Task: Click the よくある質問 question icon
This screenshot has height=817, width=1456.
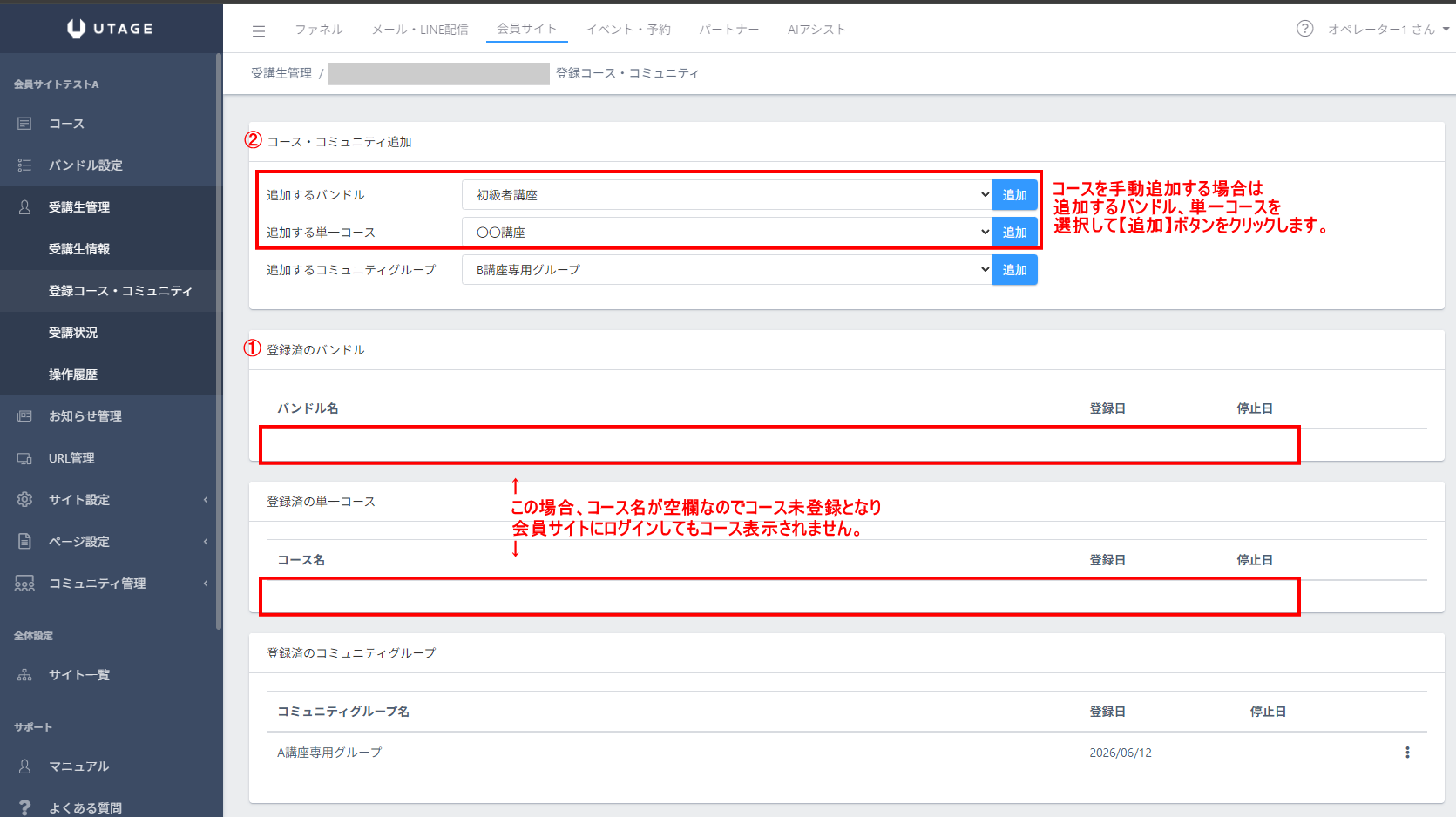Action: (24, 807)
